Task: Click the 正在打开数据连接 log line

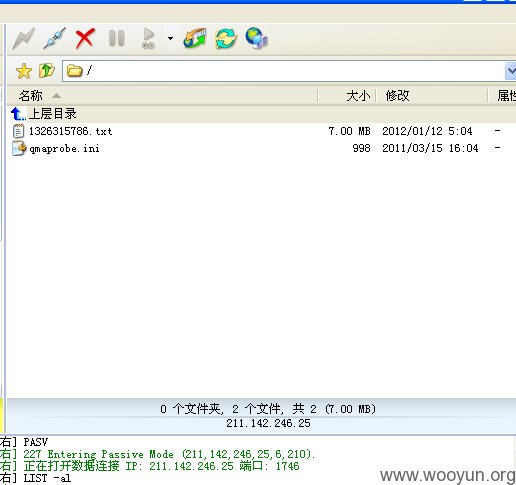Action: point(161,466)
